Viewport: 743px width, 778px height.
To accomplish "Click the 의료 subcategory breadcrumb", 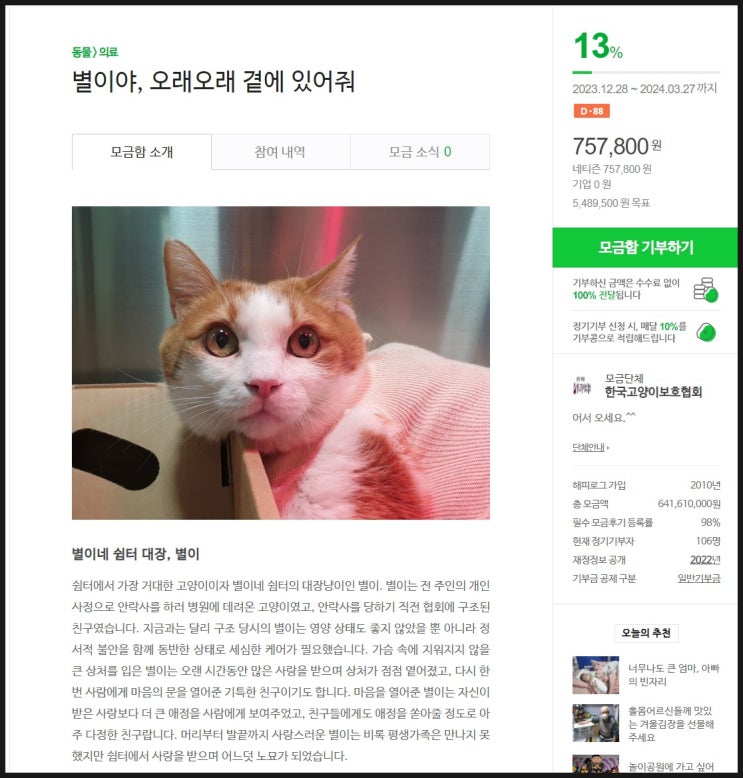I will pos(109,52).
